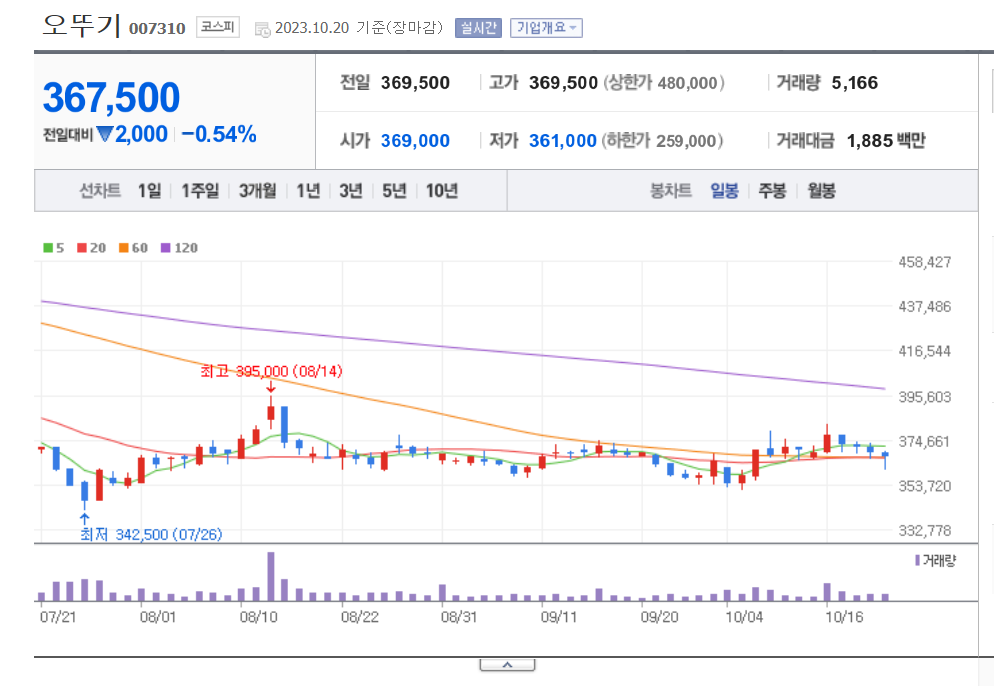This screenshot has height=686, width=994.
Task: Select the 1주일 line chart tab
Action: [x=200, y=190]
